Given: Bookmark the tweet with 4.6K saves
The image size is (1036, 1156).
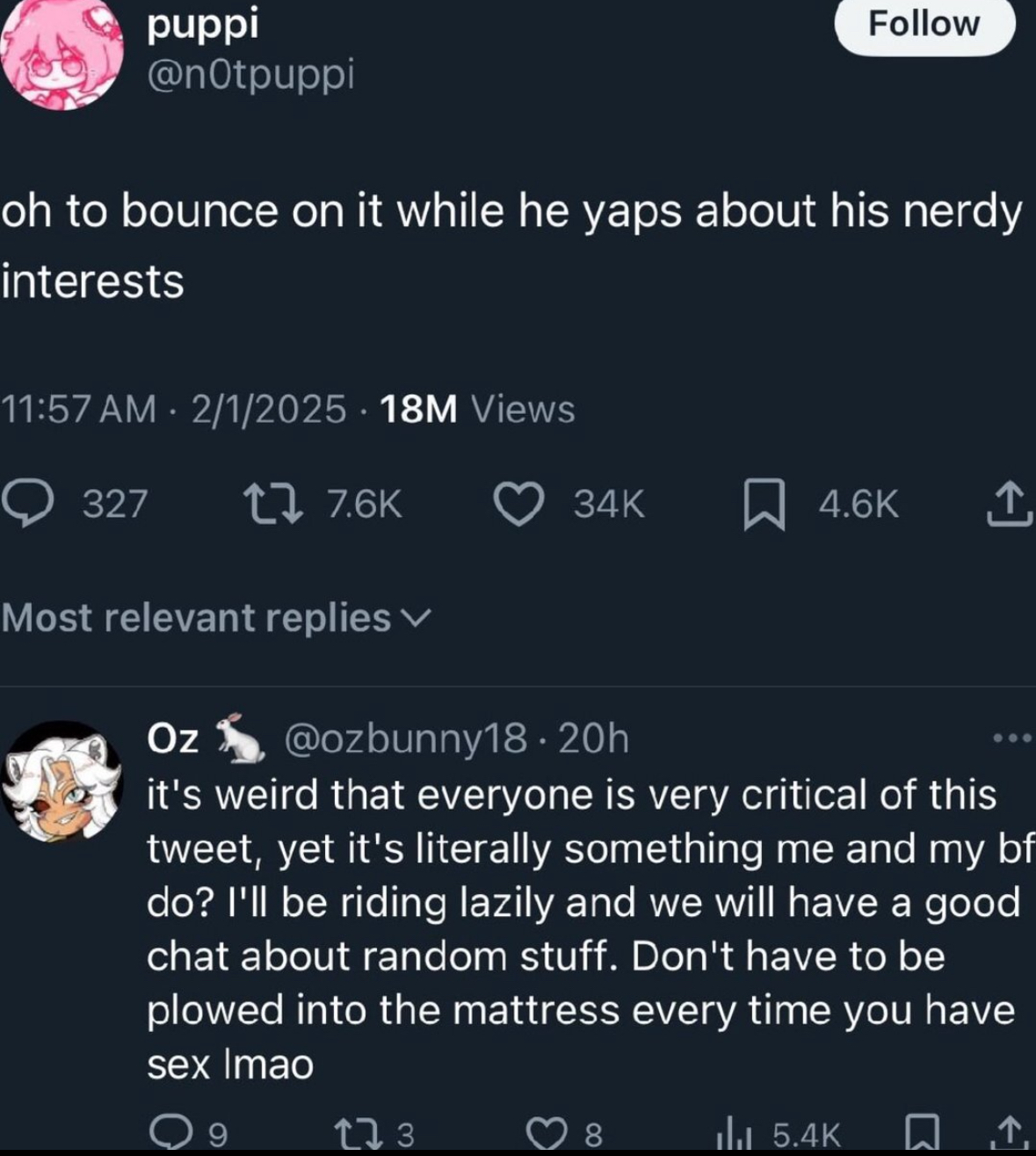Looking at the screenshot, I should coord(766,502).
